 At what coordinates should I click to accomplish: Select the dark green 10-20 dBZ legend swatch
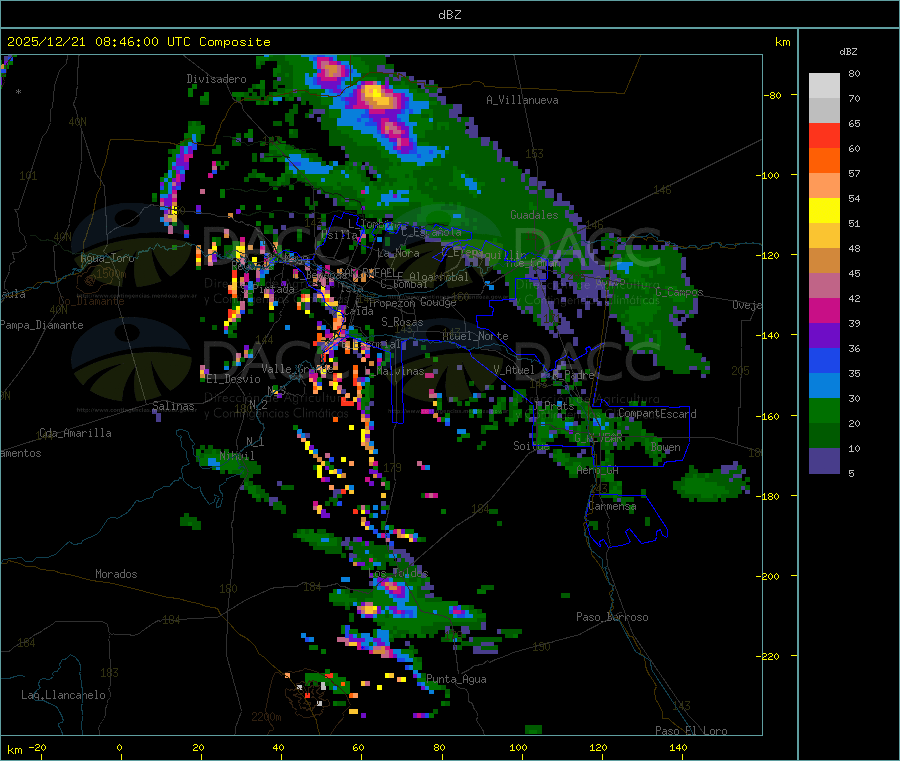(x=824, y=436)
